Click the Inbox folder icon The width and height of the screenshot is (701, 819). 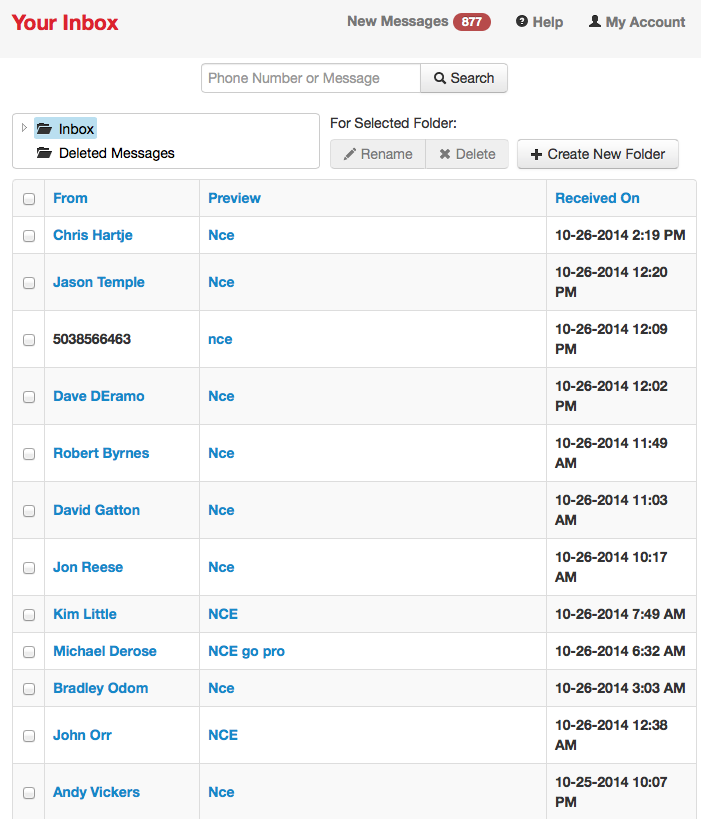pos(44,129)
